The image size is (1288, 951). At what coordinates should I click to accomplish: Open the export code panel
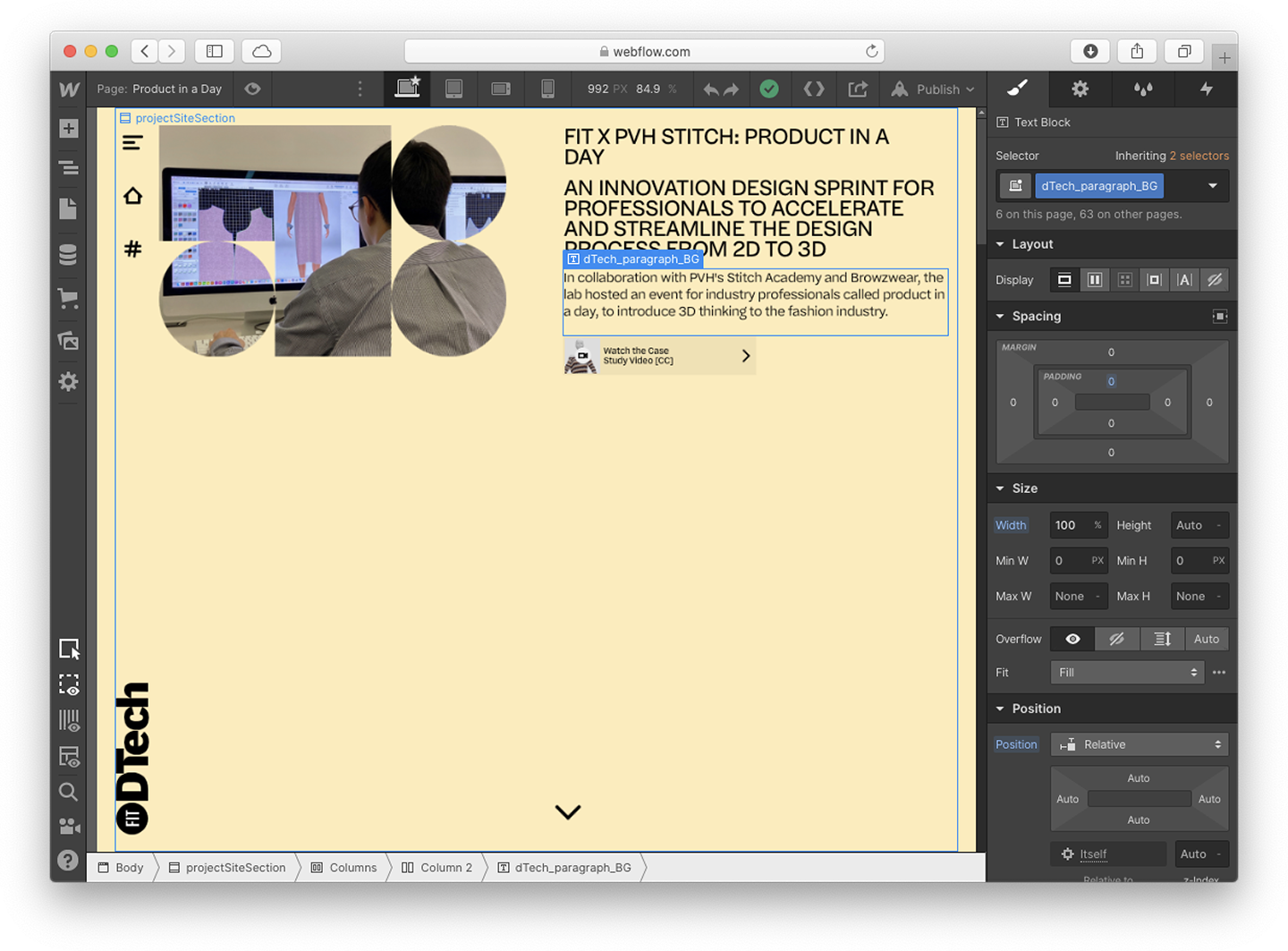pyautogui.click(x=814, y=89)
